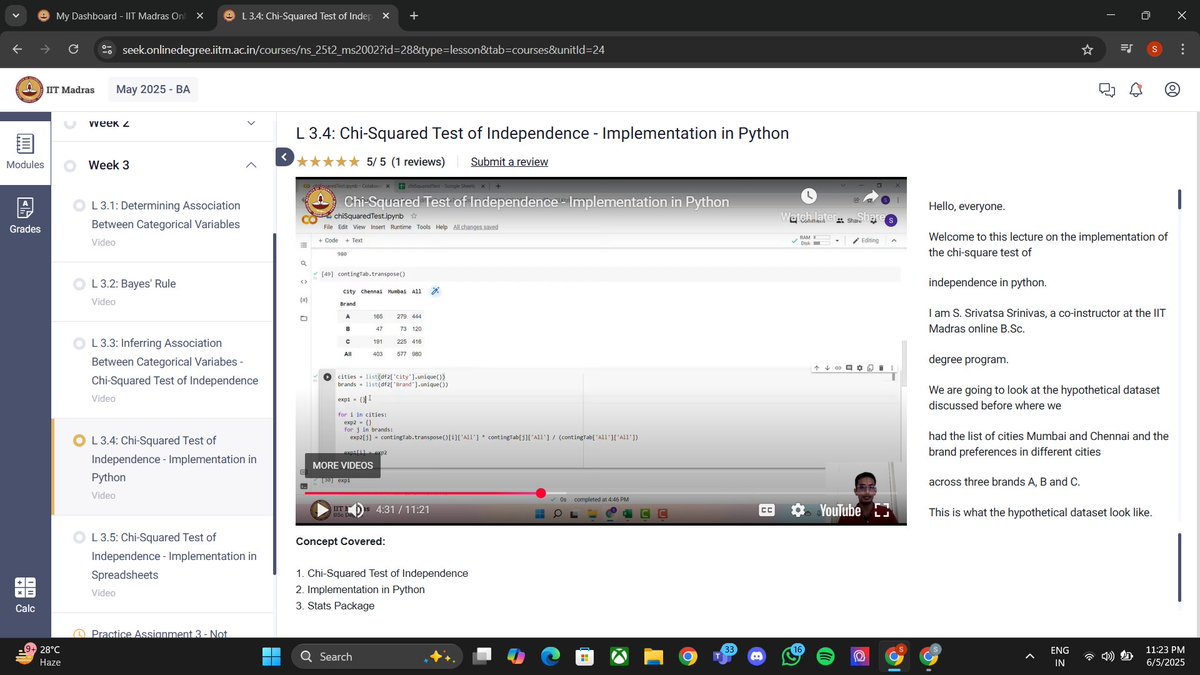This screenshot has width=1200, height=675.
Task: Expand the Week 2 section
Action: point(251,122)
